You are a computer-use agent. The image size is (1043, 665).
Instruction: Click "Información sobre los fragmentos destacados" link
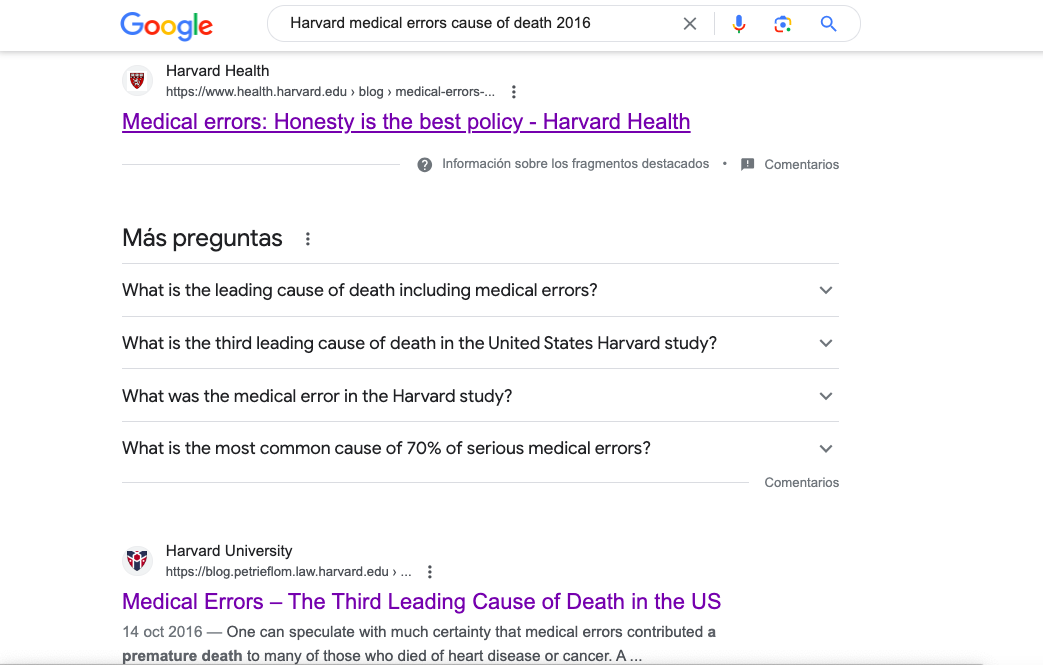coord(575,164)
